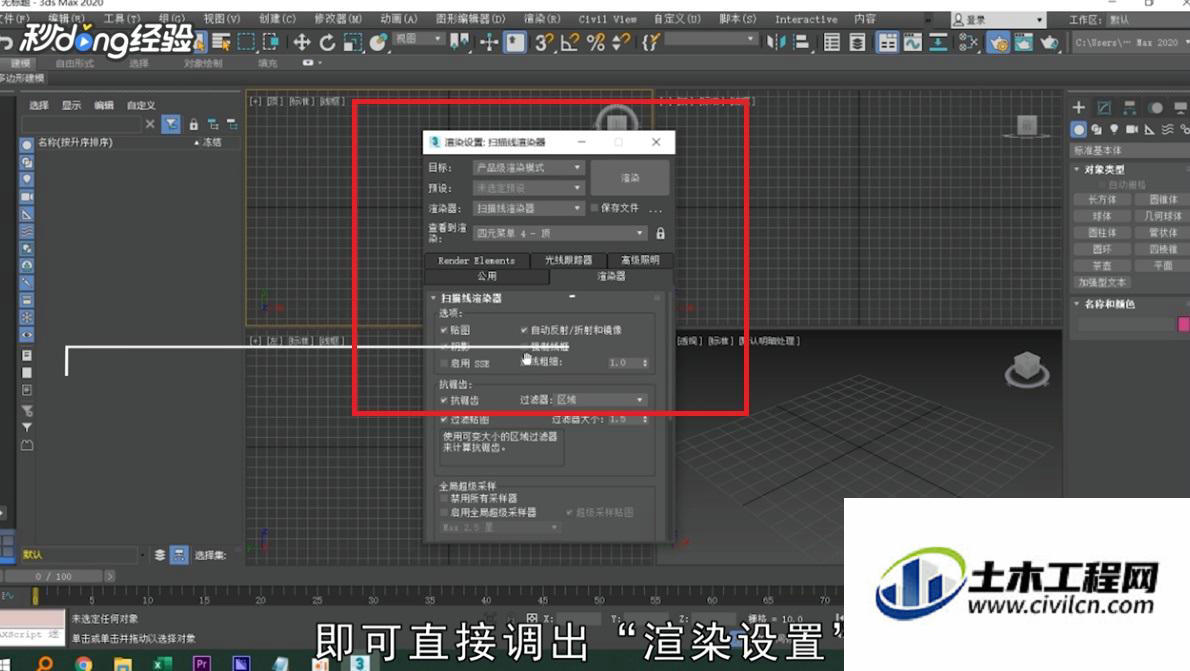Image resolution: width=1190 pixels, height=671 pixels.
Task: Select the Lights category icon
Action: click(1114, 130)
